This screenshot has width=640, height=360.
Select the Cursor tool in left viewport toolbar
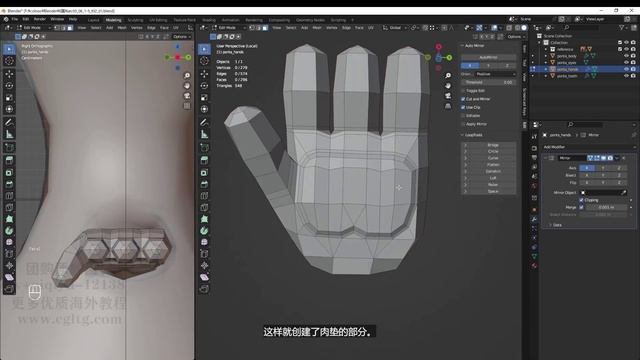point(9,61)
